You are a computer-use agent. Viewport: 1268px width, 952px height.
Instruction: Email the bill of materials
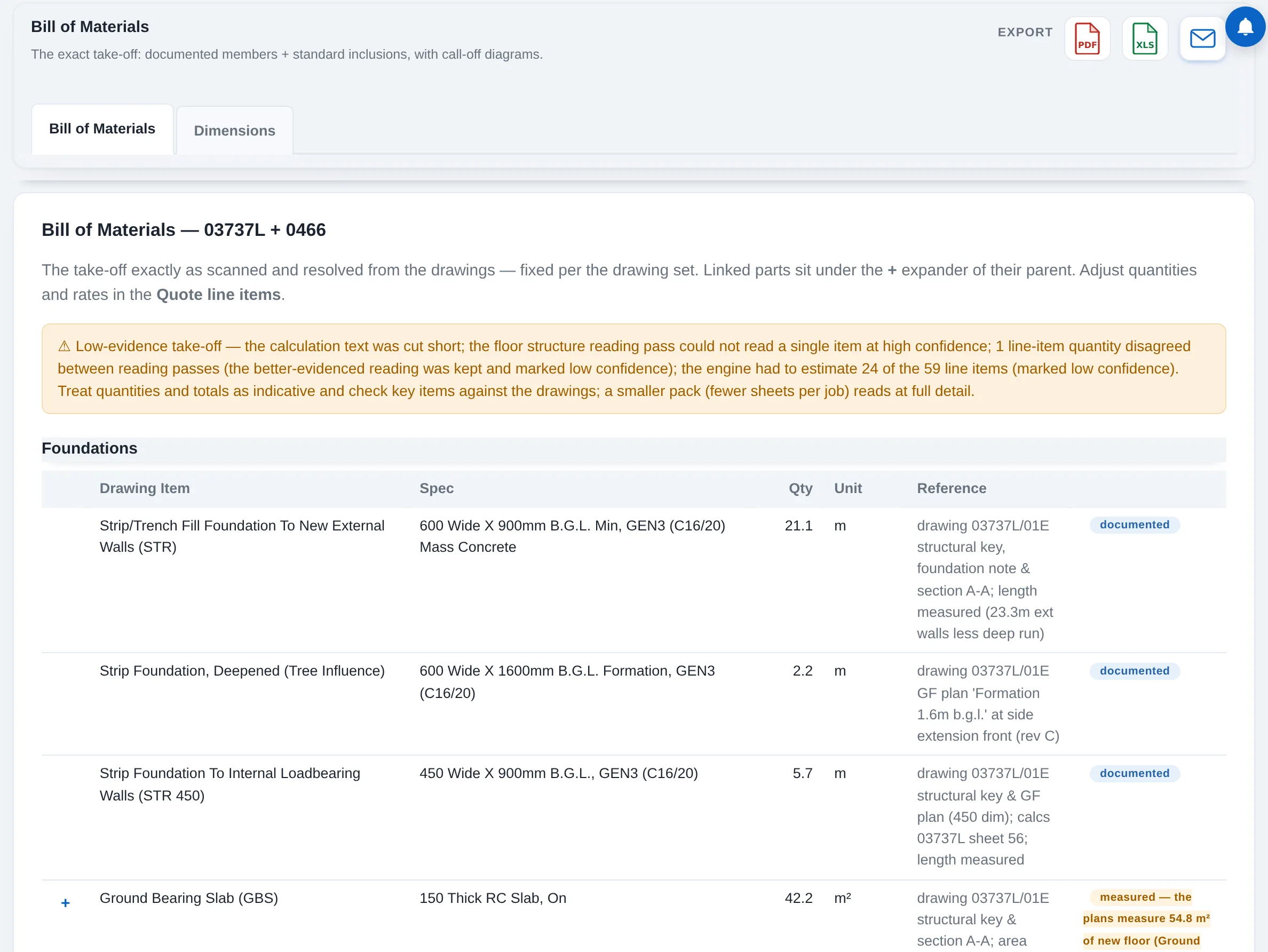pyautogui.click(x=1202, y=38)
